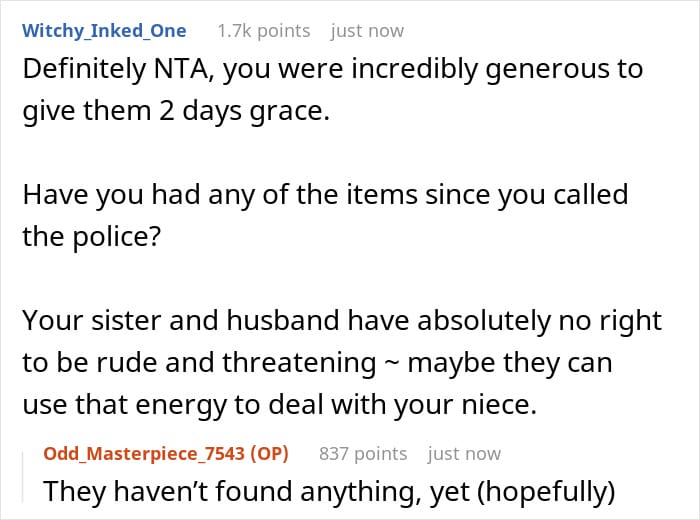The image size is (700, 520).
Task: Click the 'use that energy' closing line
Action: tap(279, 404)
